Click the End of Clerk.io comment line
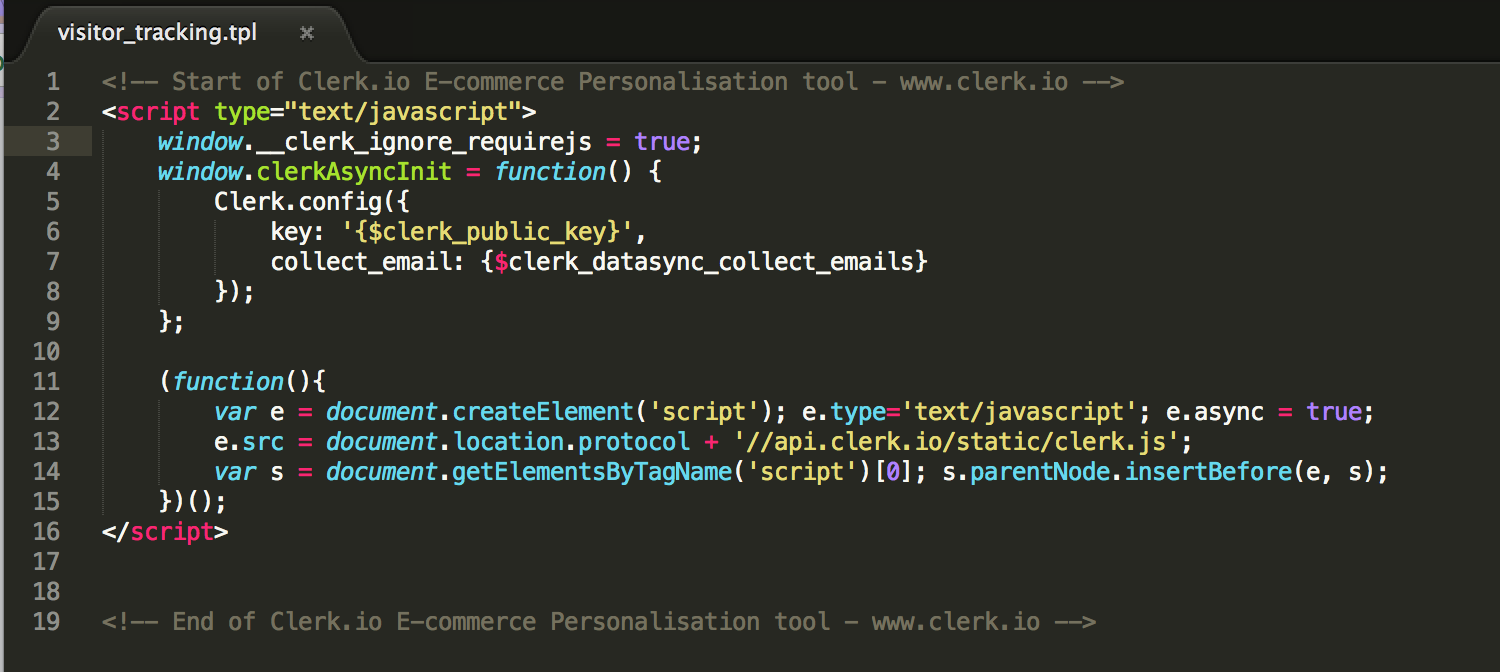Viewport: 1500px width, 672px height. pos(599,622)
